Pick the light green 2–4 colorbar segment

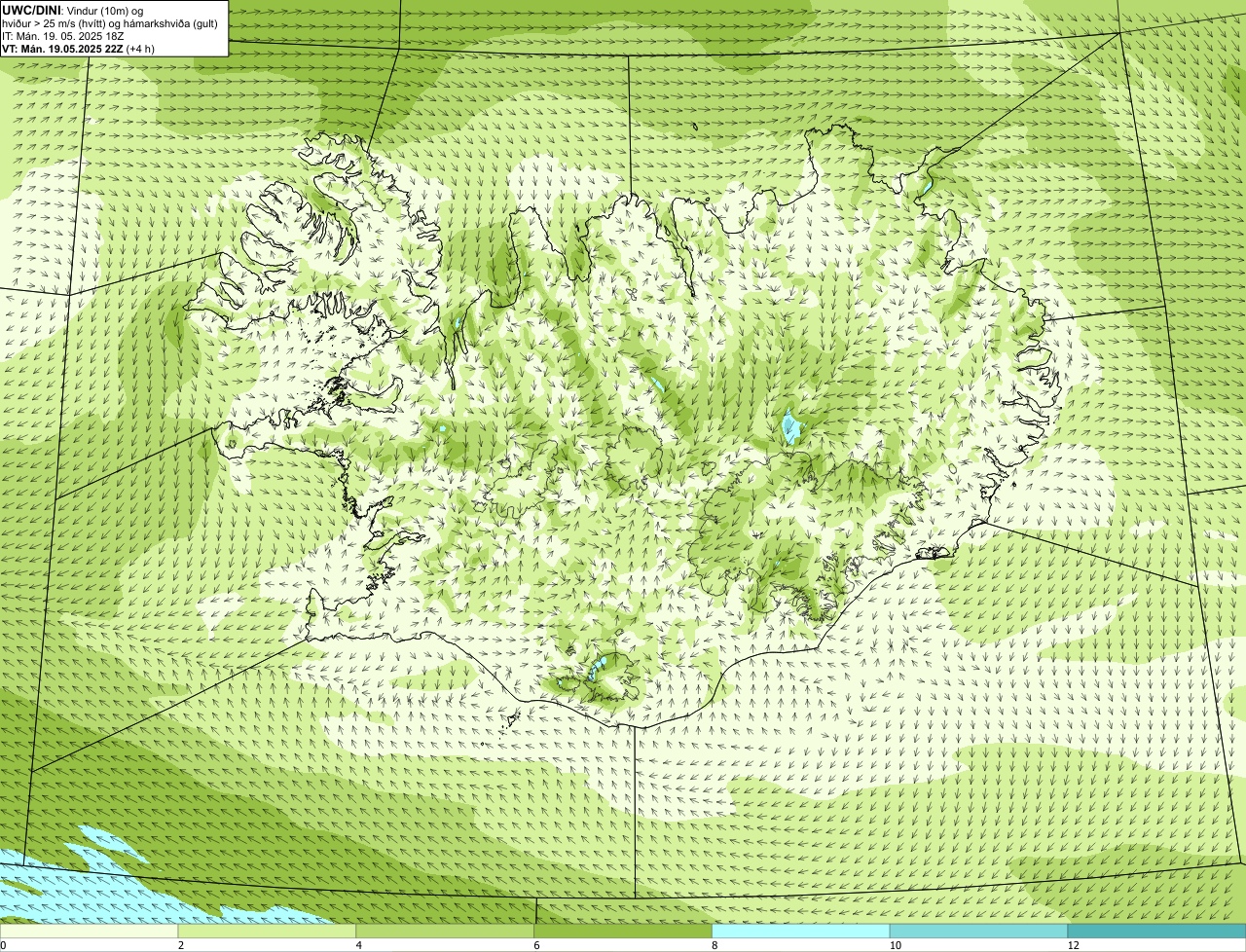coord(268,931)
